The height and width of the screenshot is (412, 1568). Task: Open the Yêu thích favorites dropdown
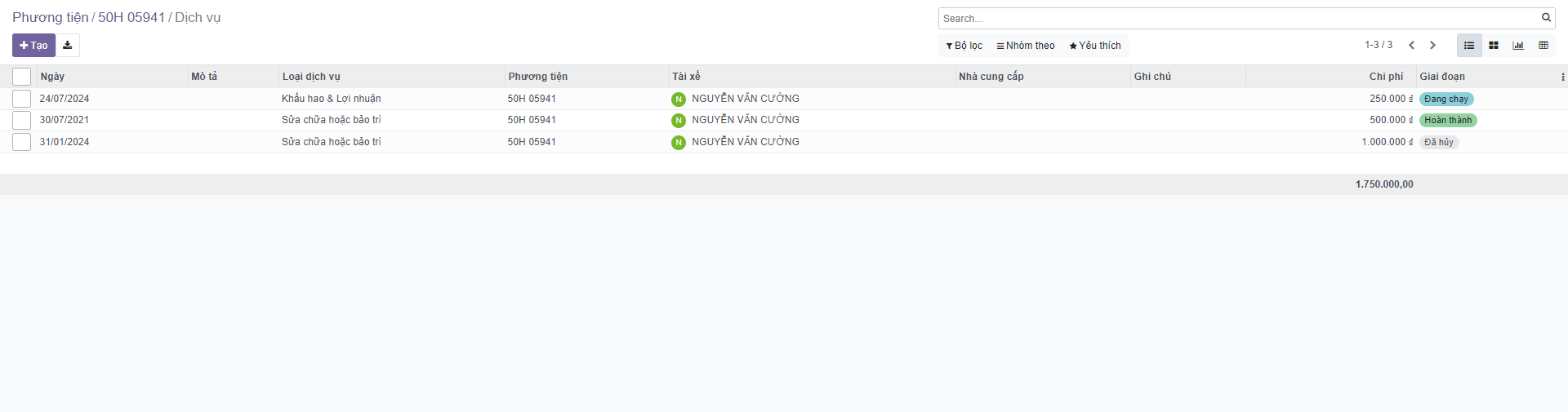1095,46
